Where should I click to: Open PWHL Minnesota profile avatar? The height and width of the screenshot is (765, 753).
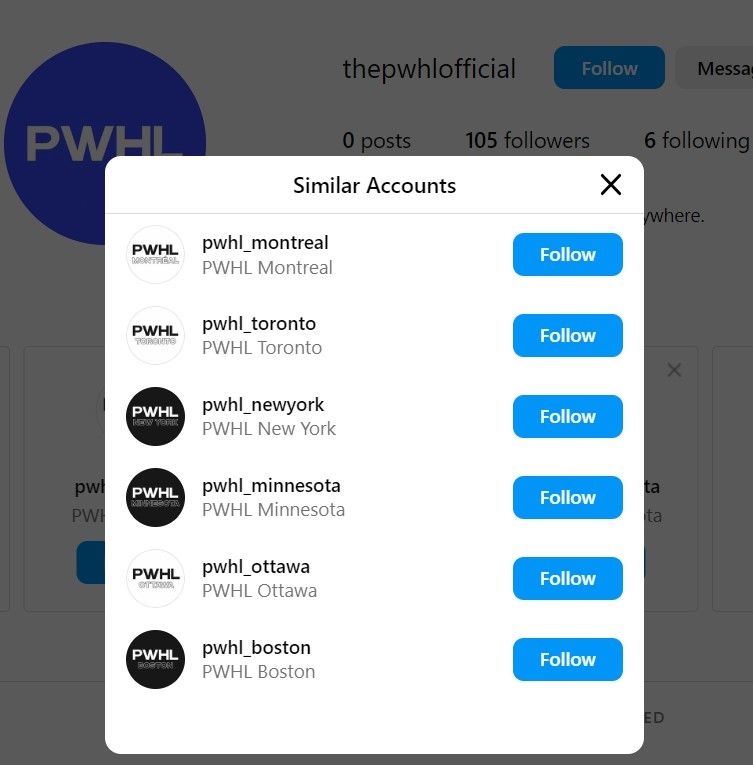pos(155,498)
